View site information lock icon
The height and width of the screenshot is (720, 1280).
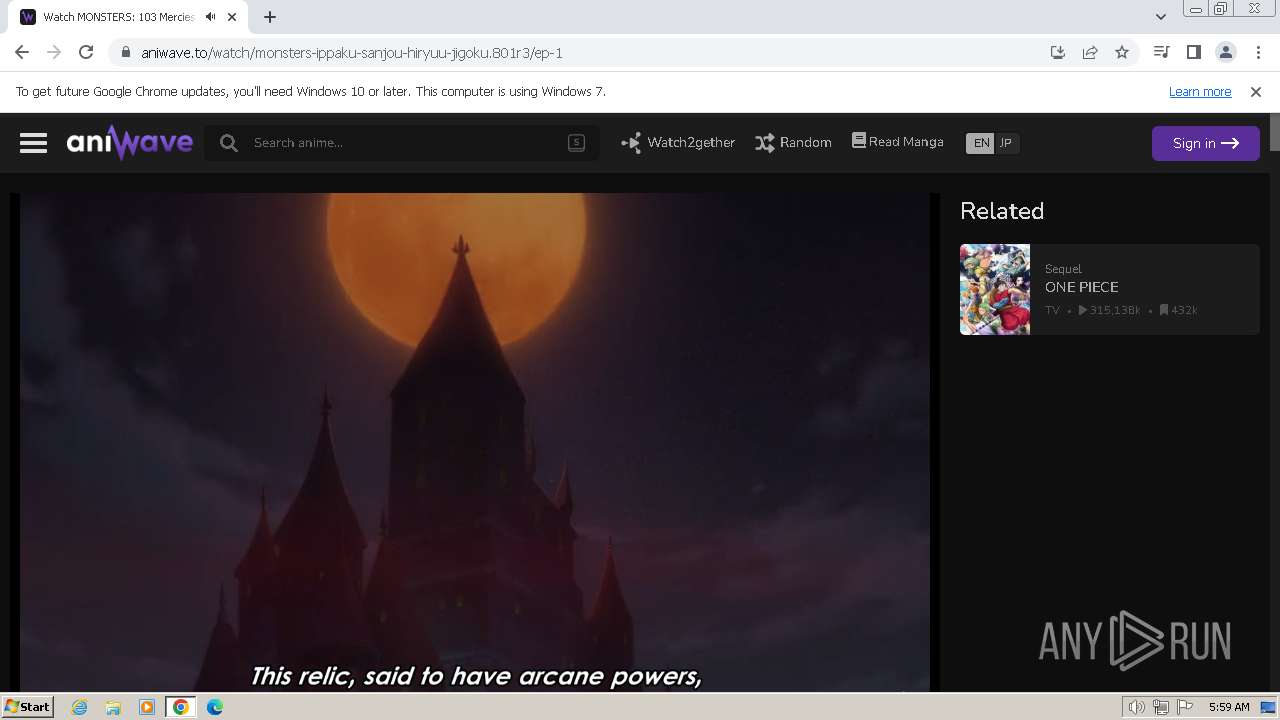(x=125, y=53)
